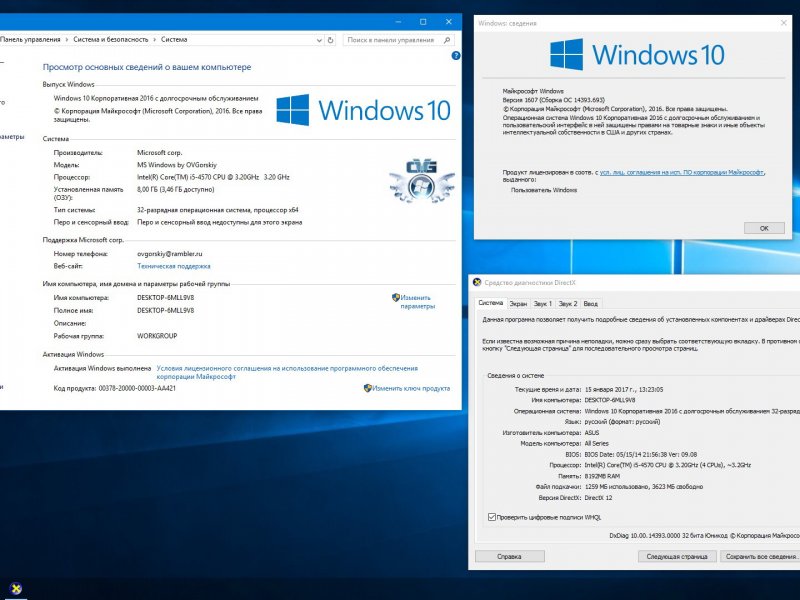Click the "Справка" button in DirectX

[x=509, y=556]
